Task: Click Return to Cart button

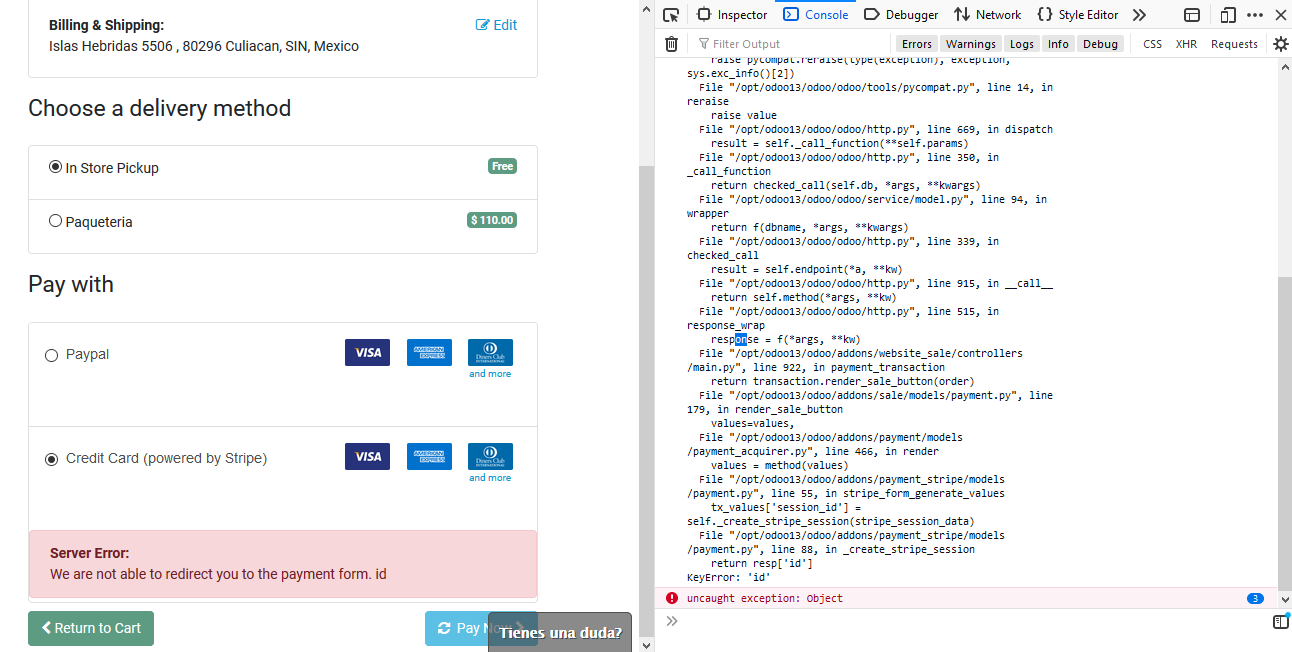Action: [x=90, y=628]
